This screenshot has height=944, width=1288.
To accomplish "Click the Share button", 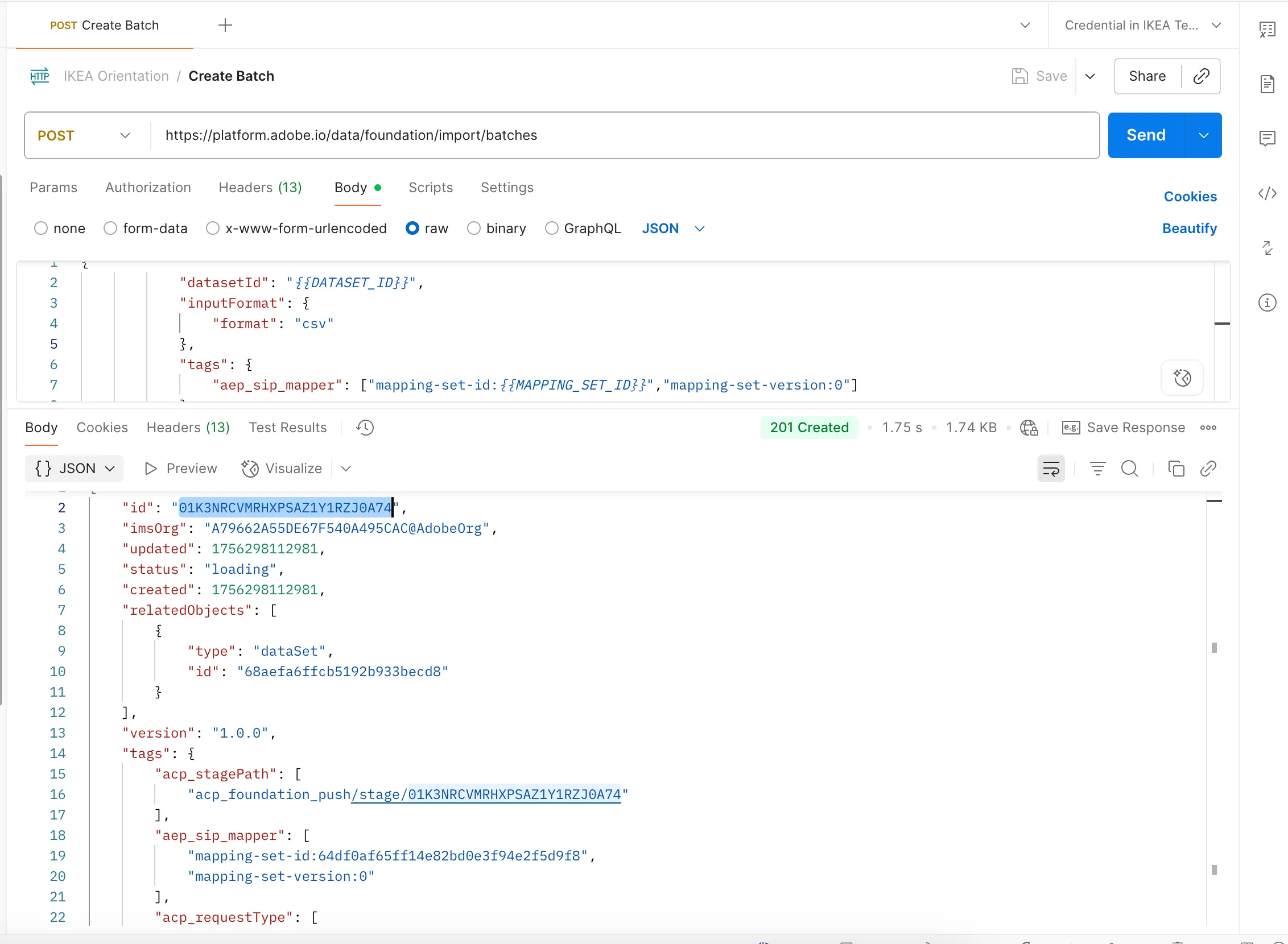I will [1147, 76].
